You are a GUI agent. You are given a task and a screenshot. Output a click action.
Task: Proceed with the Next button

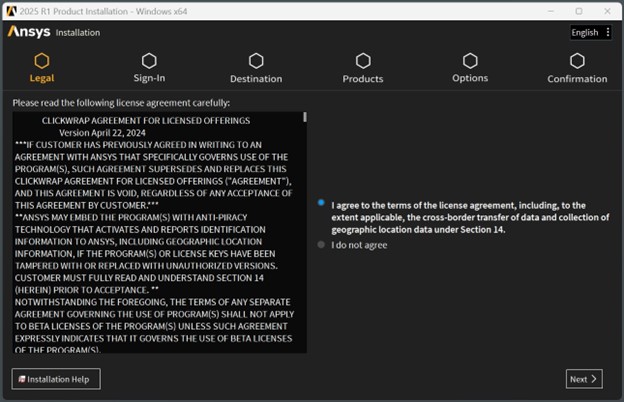pos(584,379)
